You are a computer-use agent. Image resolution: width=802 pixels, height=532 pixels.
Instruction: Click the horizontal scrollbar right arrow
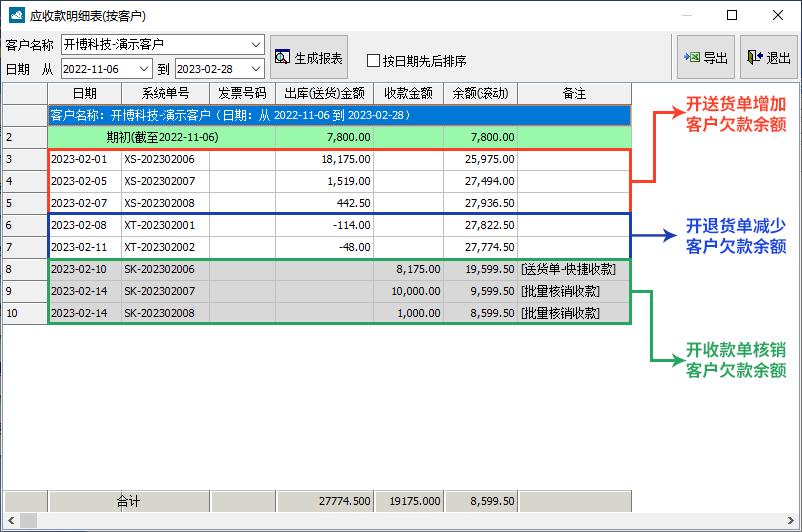790,521
